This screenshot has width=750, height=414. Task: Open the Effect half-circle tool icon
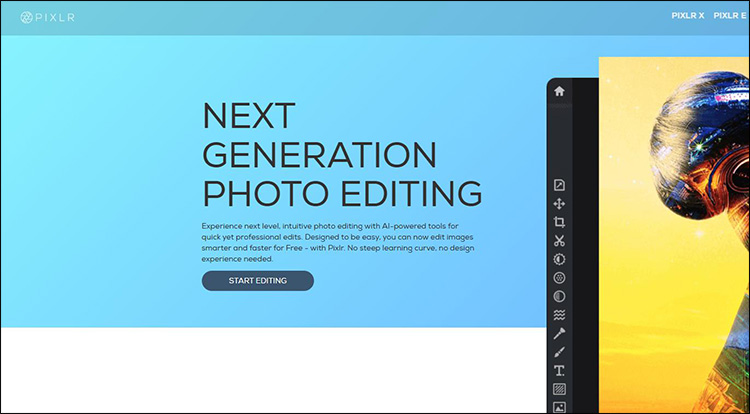[x=560, y=297]
